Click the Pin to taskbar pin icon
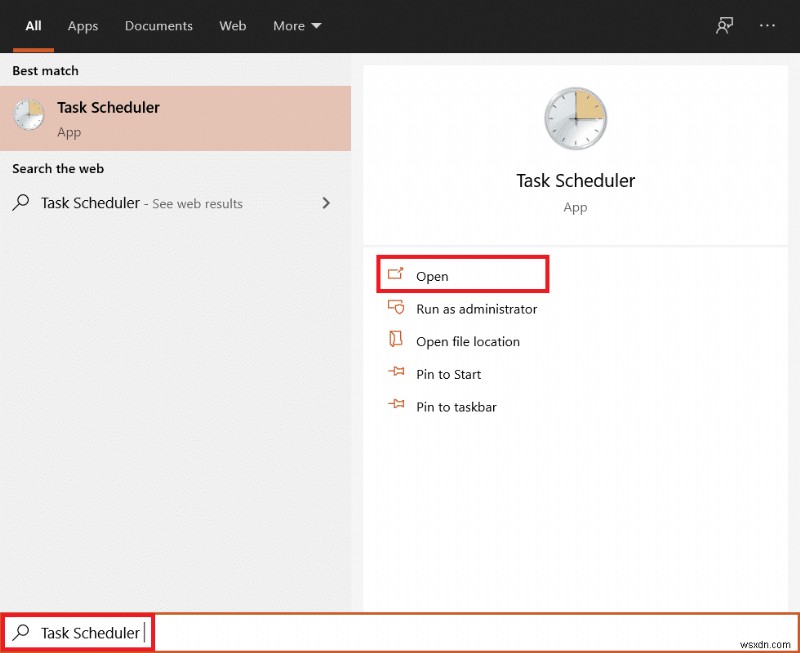This screenshot has height=653, width=800. [x=397, y=407]
